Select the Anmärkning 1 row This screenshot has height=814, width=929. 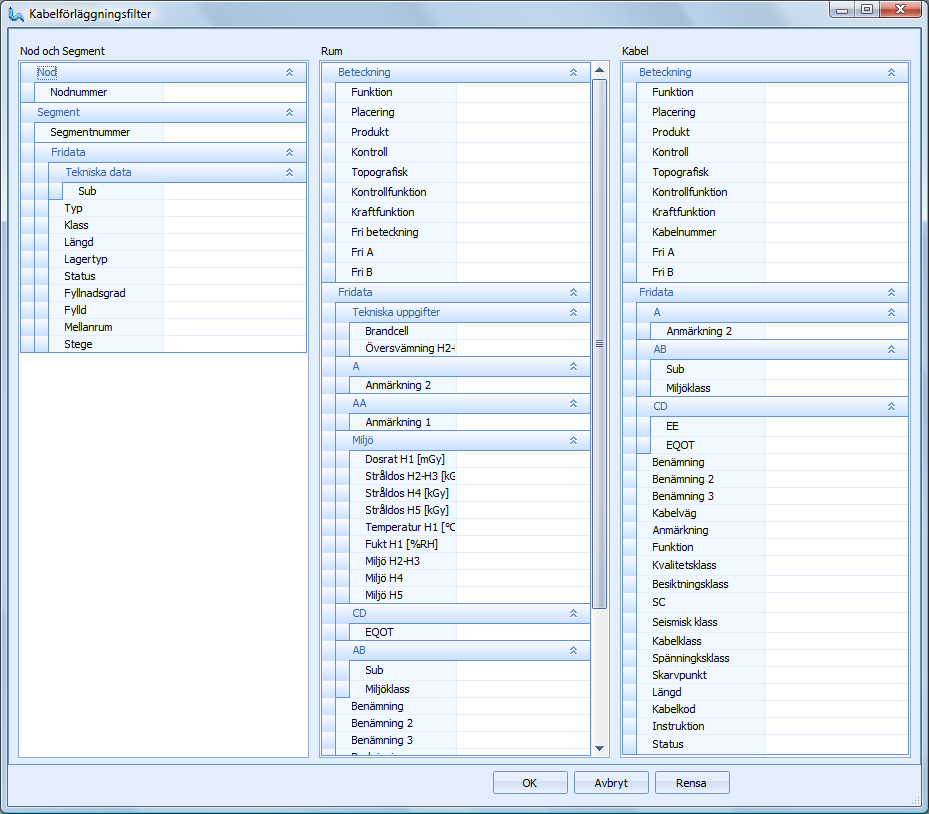tap(470, 422)
